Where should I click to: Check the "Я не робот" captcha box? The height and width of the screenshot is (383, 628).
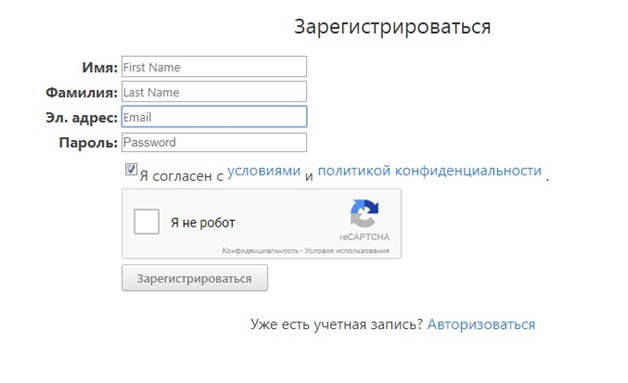tap(146, 221)
